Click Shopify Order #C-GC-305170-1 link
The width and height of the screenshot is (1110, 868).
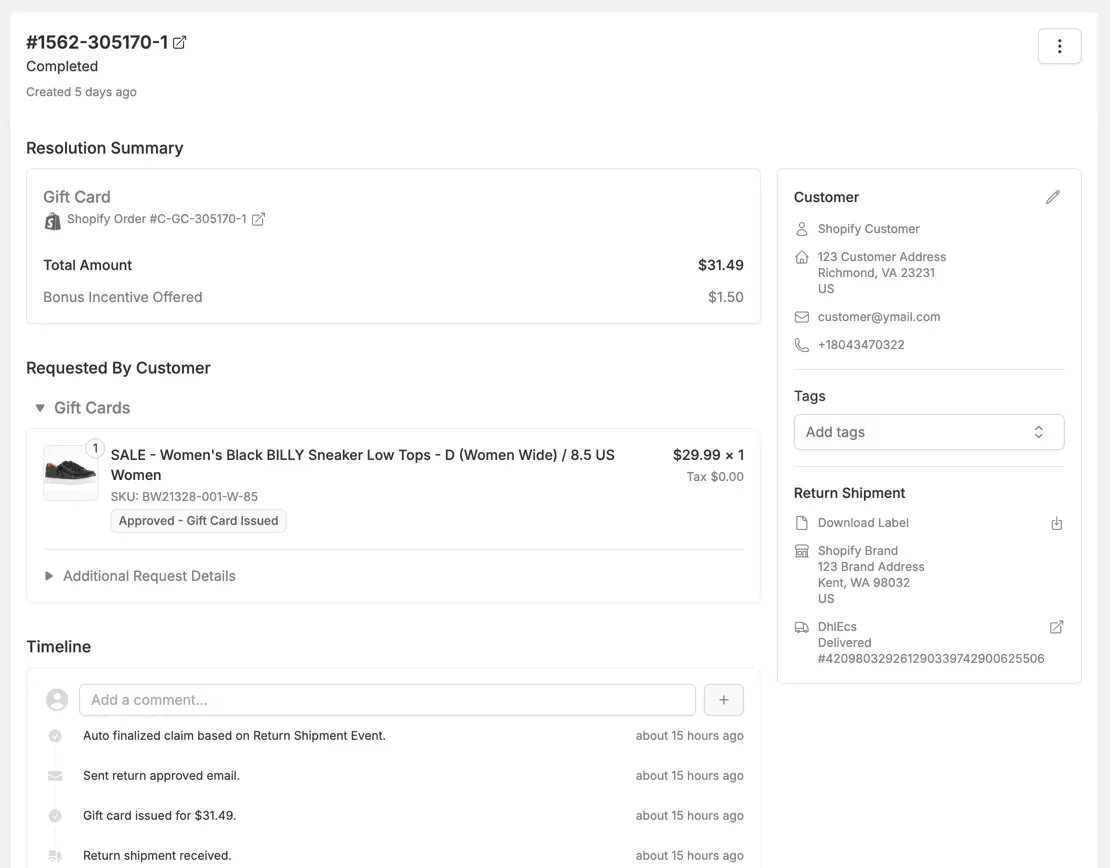[156, 219]
